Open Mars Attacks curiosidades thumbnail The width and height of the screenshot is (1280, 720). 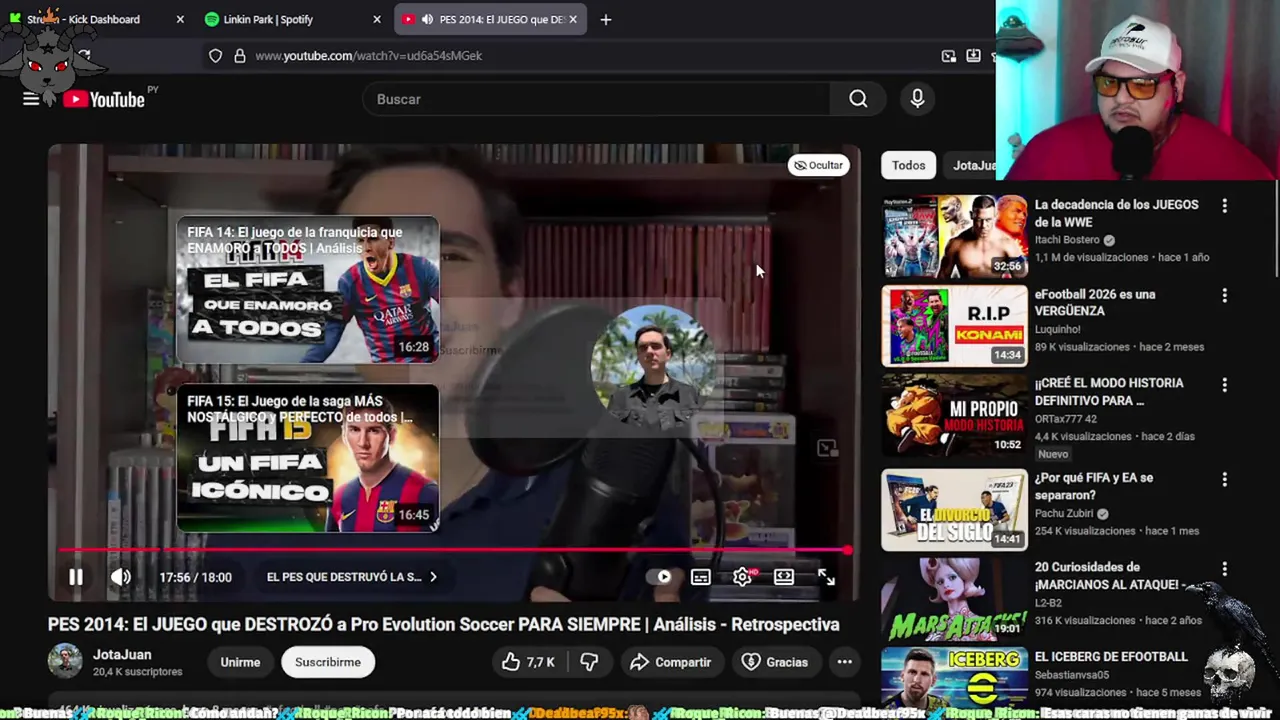pos(954,599)
